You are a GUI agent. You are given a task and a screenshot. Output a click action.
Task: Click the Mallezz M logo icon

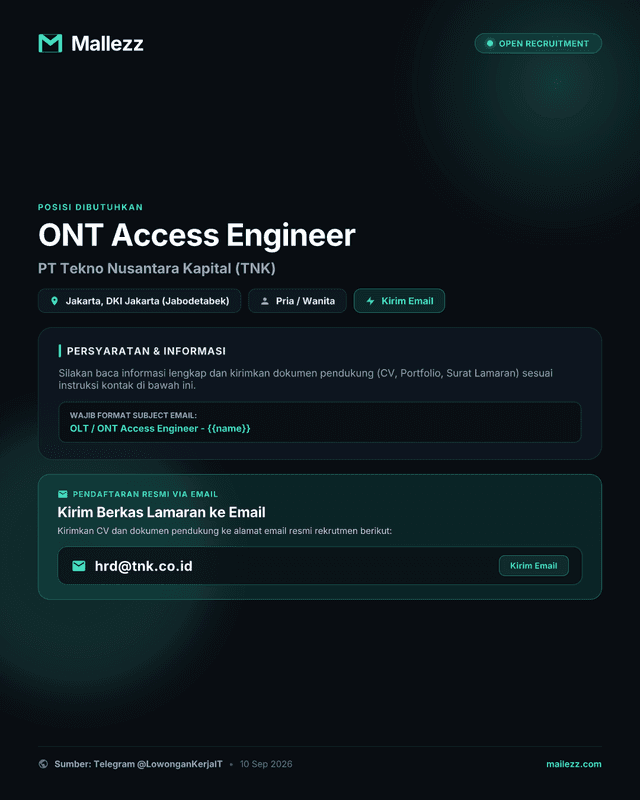click(50, 43)
